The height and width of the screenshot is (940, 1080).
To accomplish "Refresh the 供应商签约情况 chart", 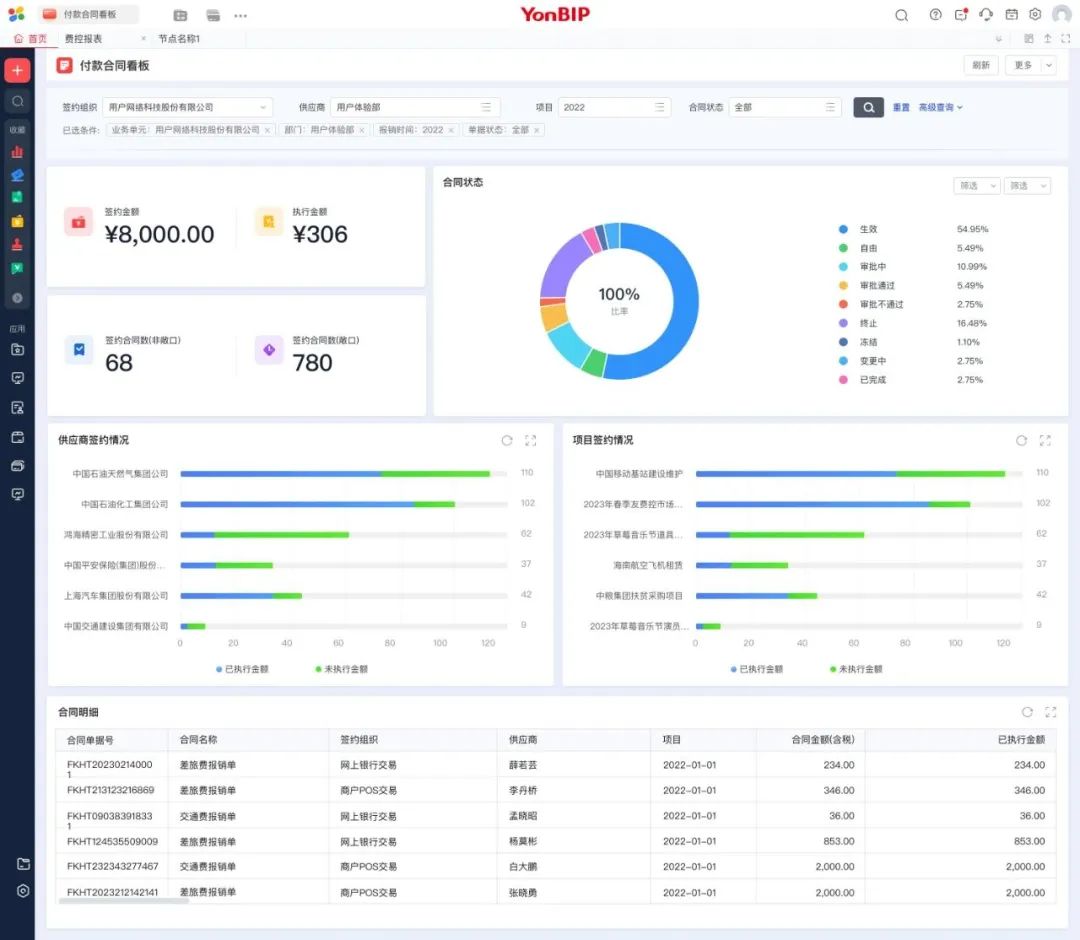I will coord(507,440).
